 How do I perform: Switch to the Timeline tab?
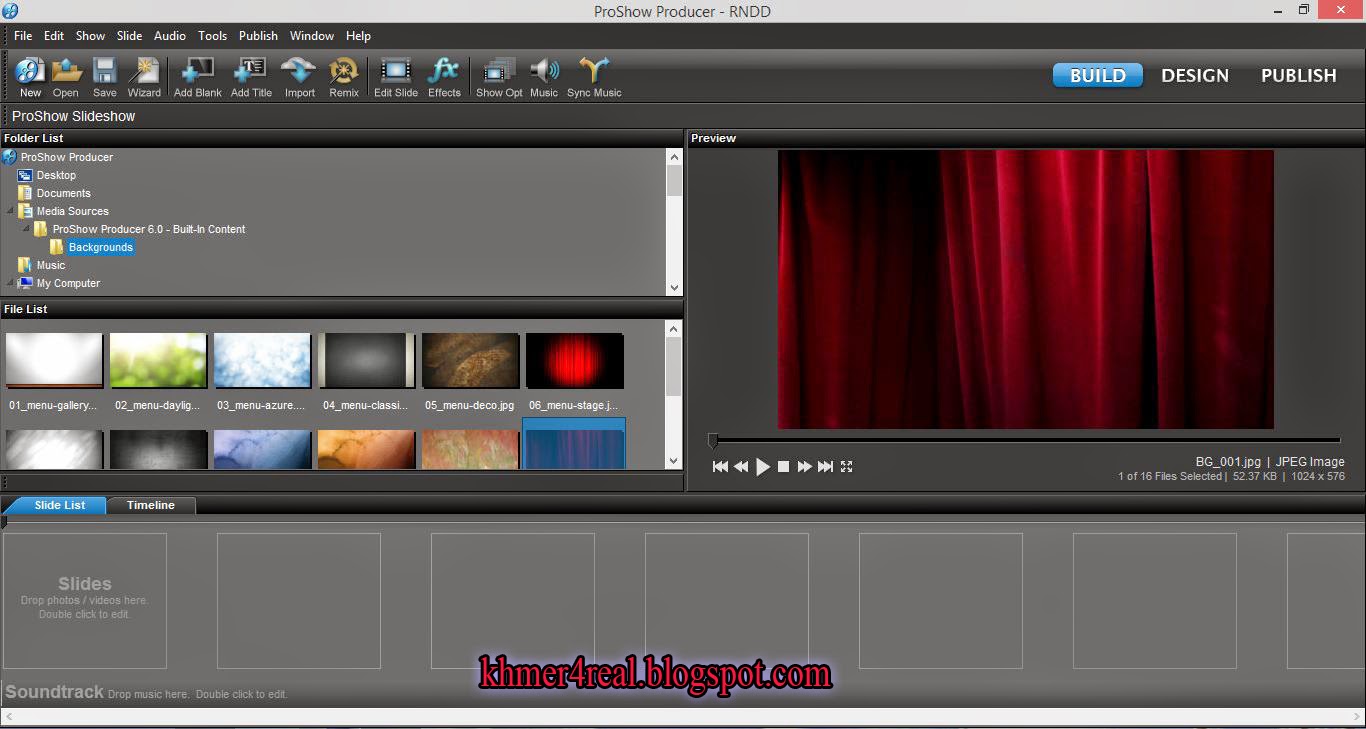pos(151,505)
